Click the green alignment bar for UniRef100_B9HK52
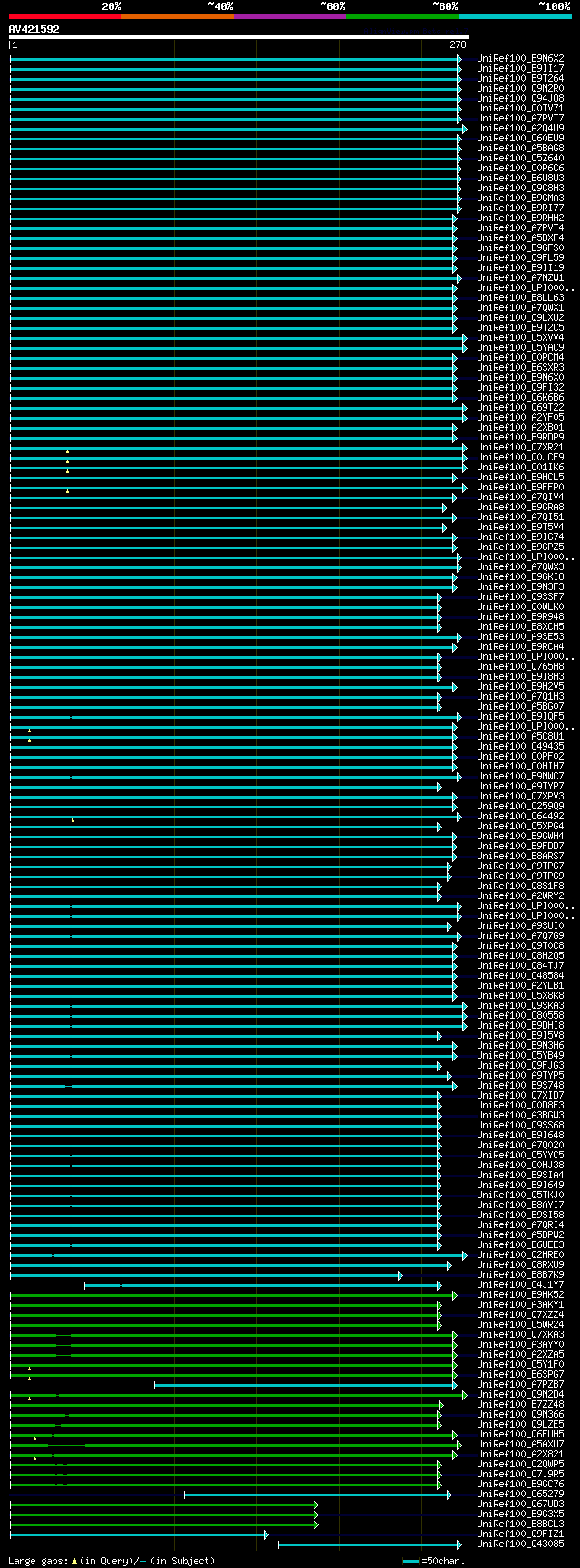This screenshot has height=1568, width=580. pos(233,1295)
